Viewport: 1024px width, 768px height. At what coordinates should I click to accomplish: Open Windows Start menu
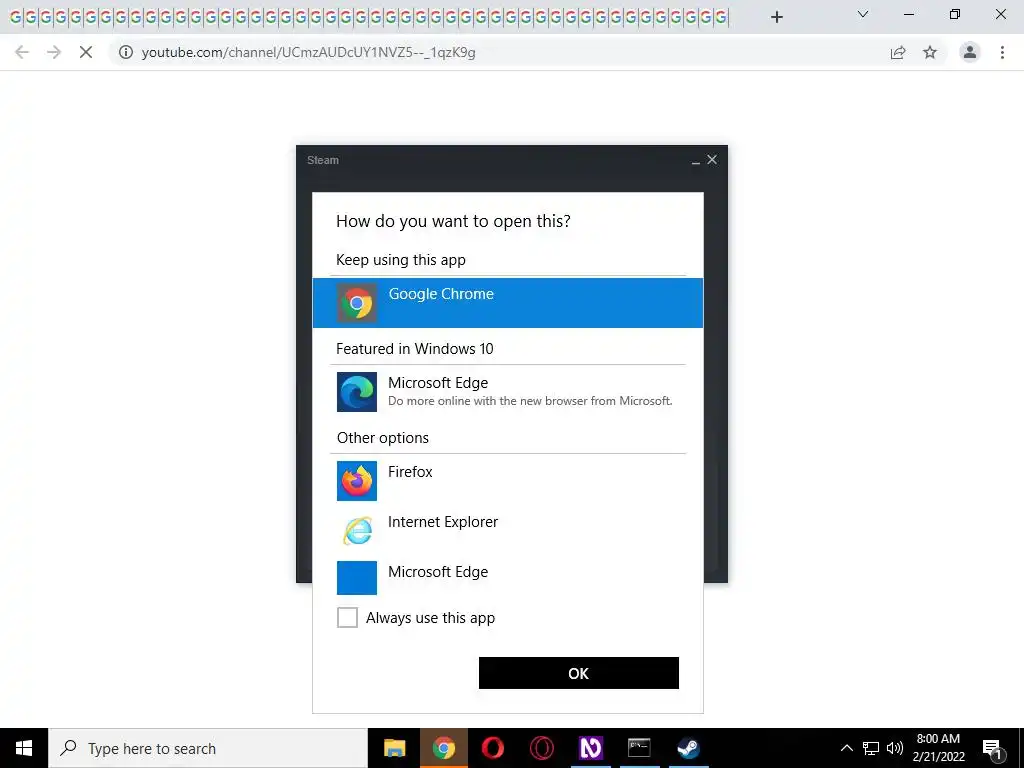(24, 748)
